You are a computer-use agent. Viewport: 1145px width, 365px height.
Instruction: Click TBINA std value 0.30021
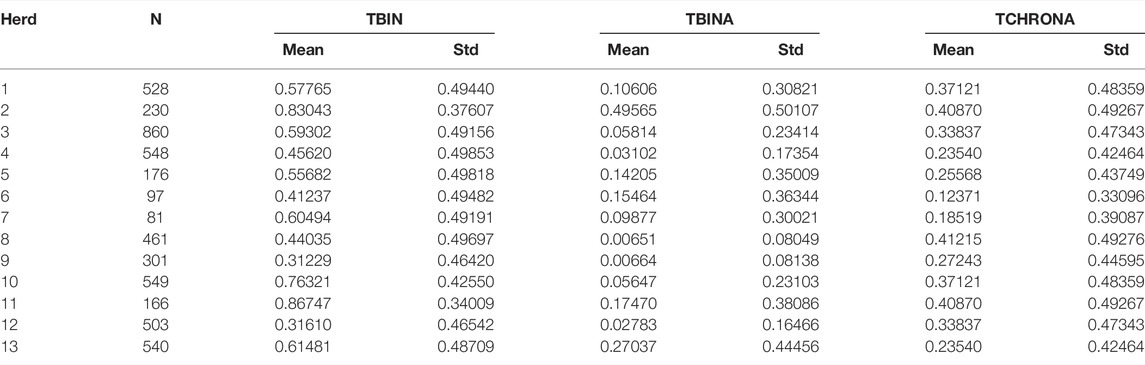[x=791, y=219]
